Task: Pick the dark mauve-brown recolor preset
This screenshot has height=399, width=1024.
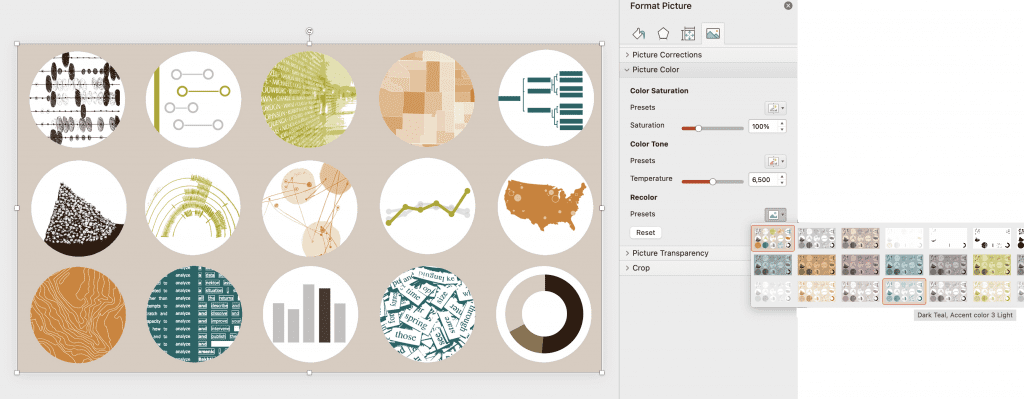Action: tap(860, 265)
